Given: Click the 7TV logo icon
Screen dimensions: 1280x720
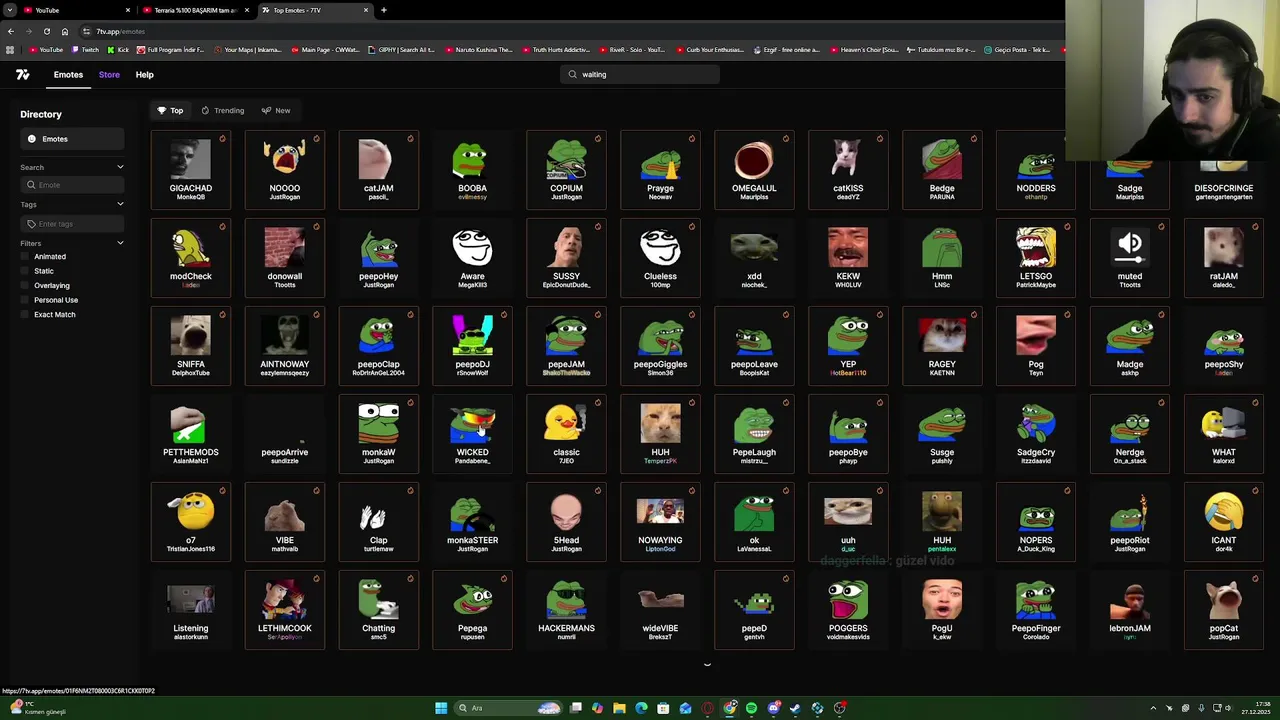Looking at the screenshot, I should (23, 74).
